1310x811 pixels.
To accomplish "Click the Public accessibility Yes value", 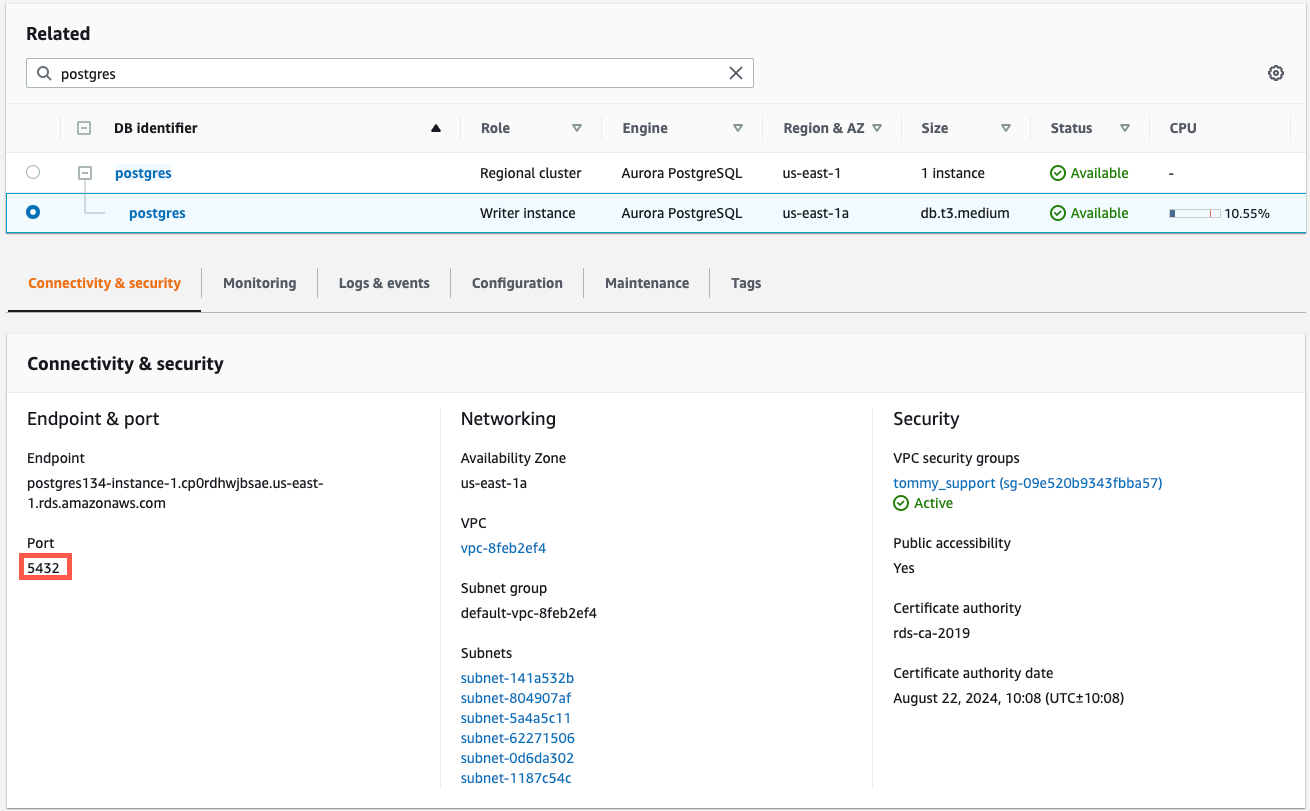I will [x=904, y=568].
